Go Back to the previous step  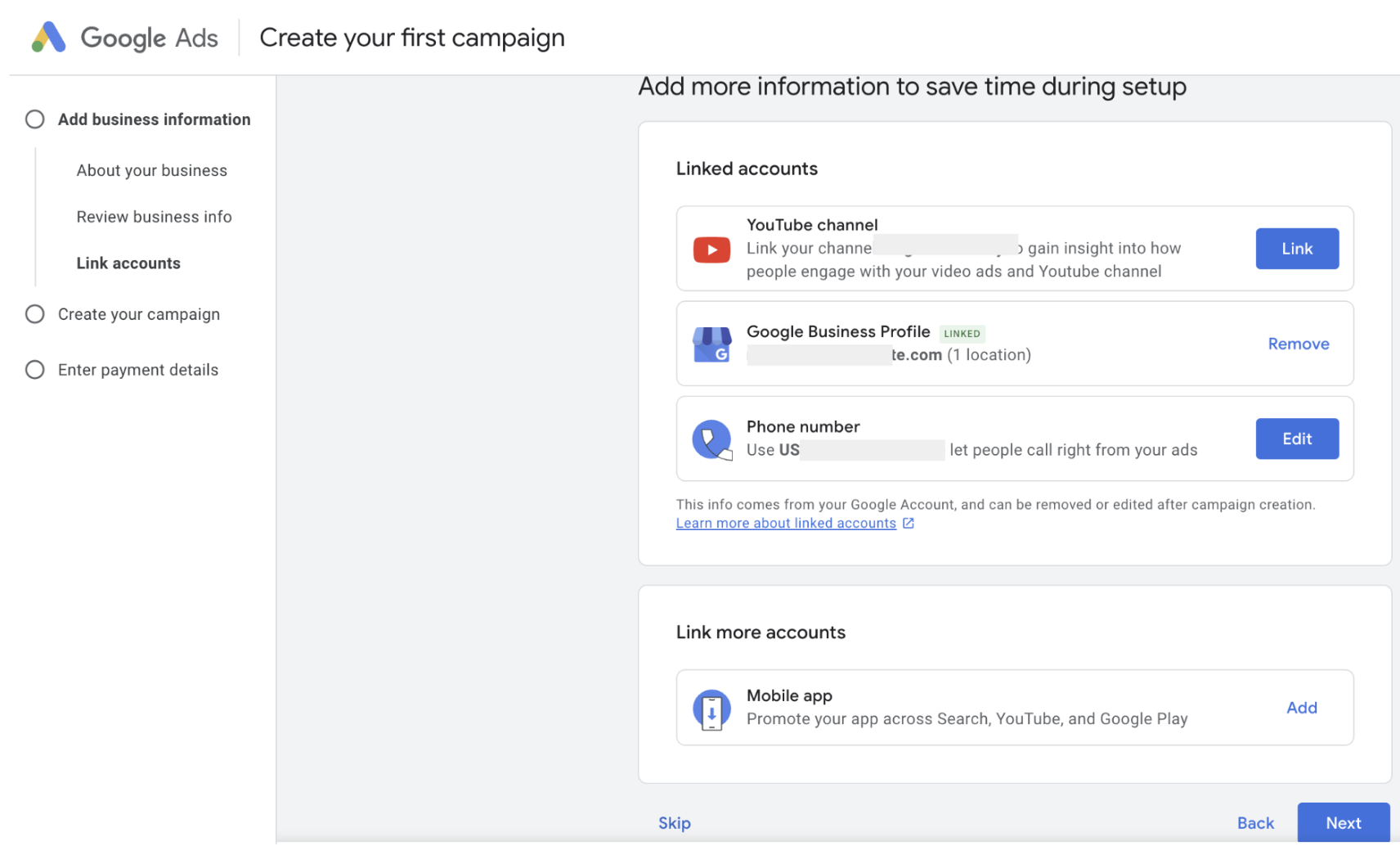tap(1254, 823)
